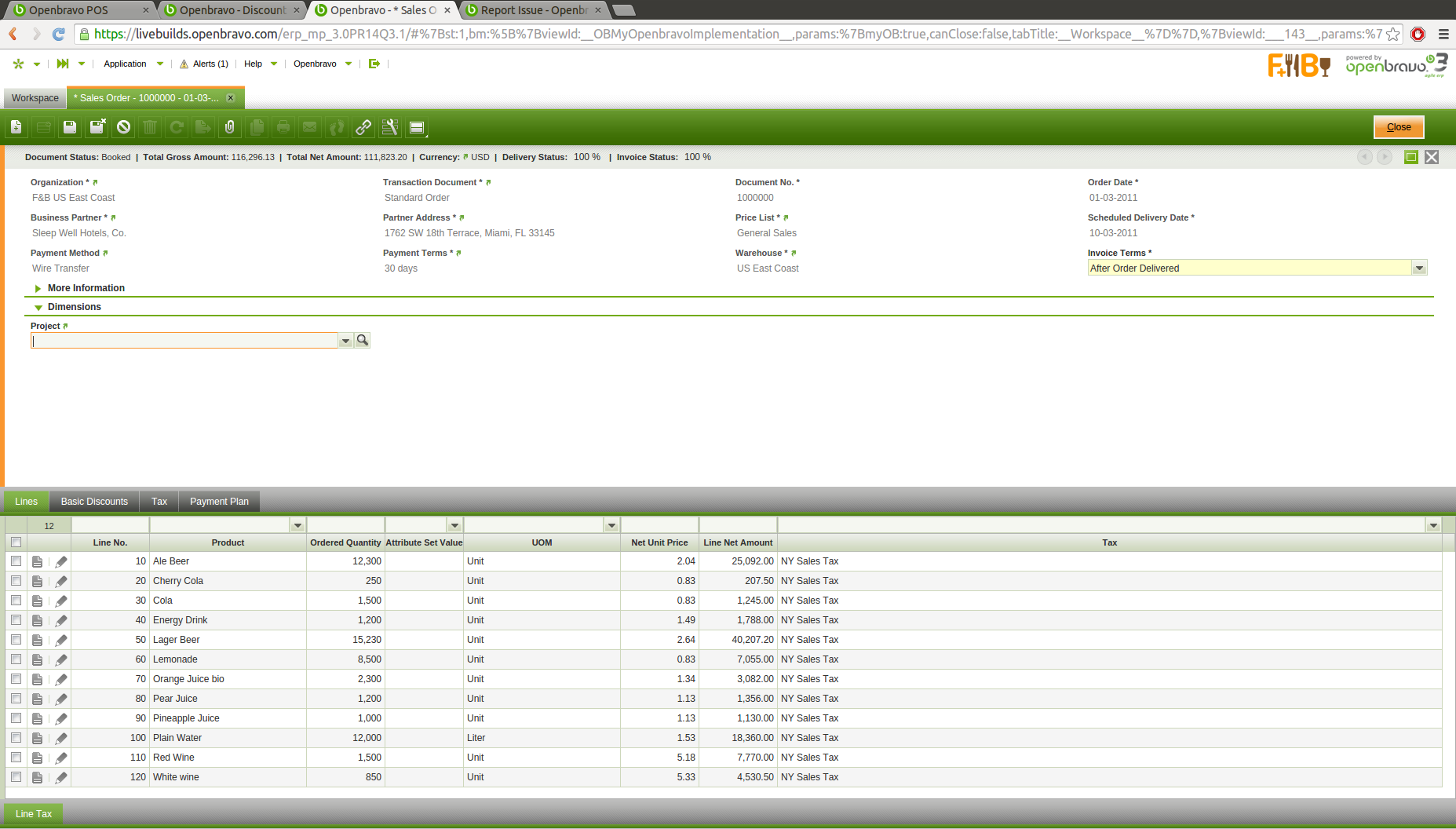Sort by the Ordered Quantity column header
Image resolution: width=1456 pixels, height=829 pixels.
[345, 542]
